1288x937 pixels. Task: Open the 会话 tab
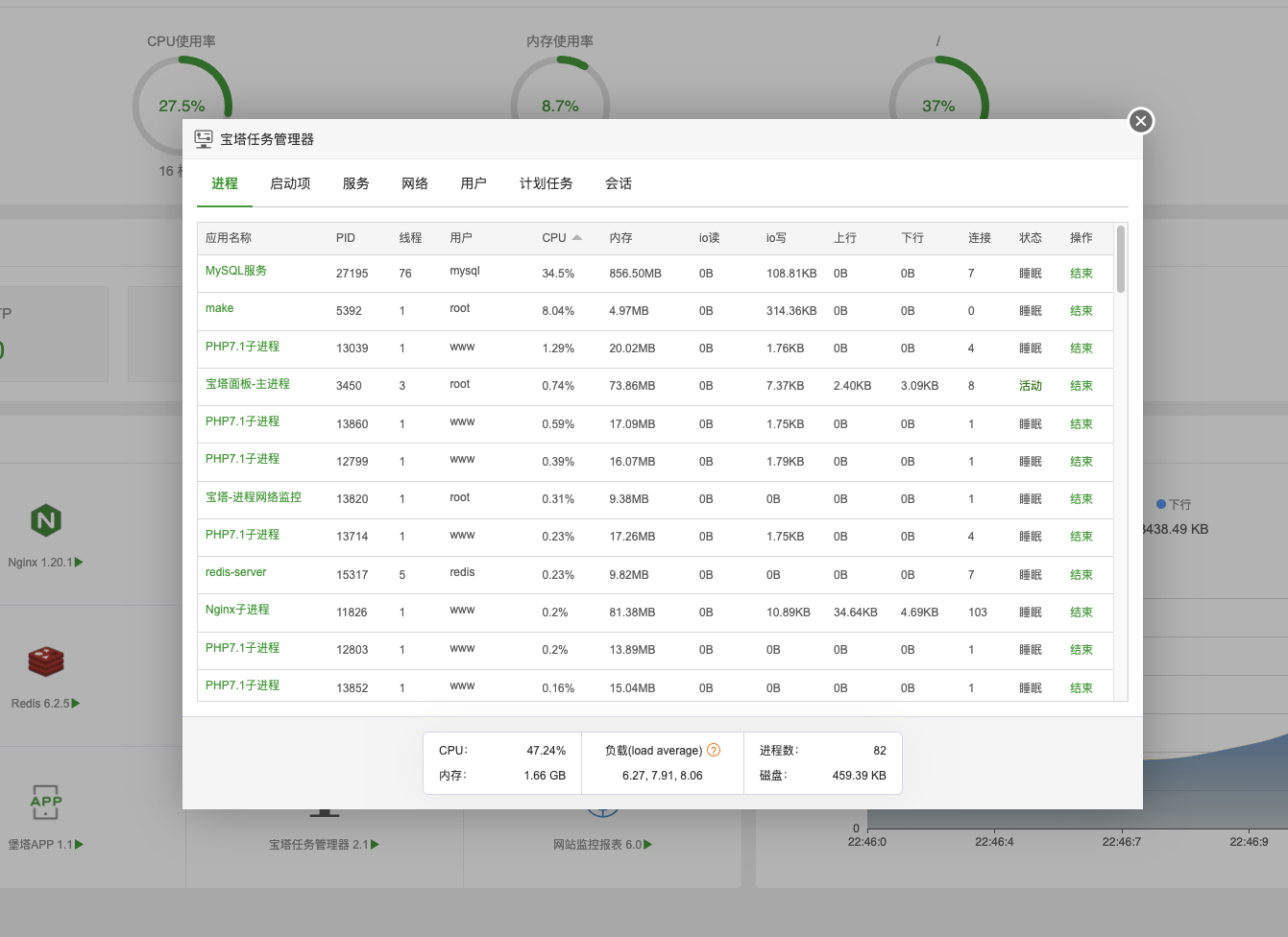coord(619,183)
